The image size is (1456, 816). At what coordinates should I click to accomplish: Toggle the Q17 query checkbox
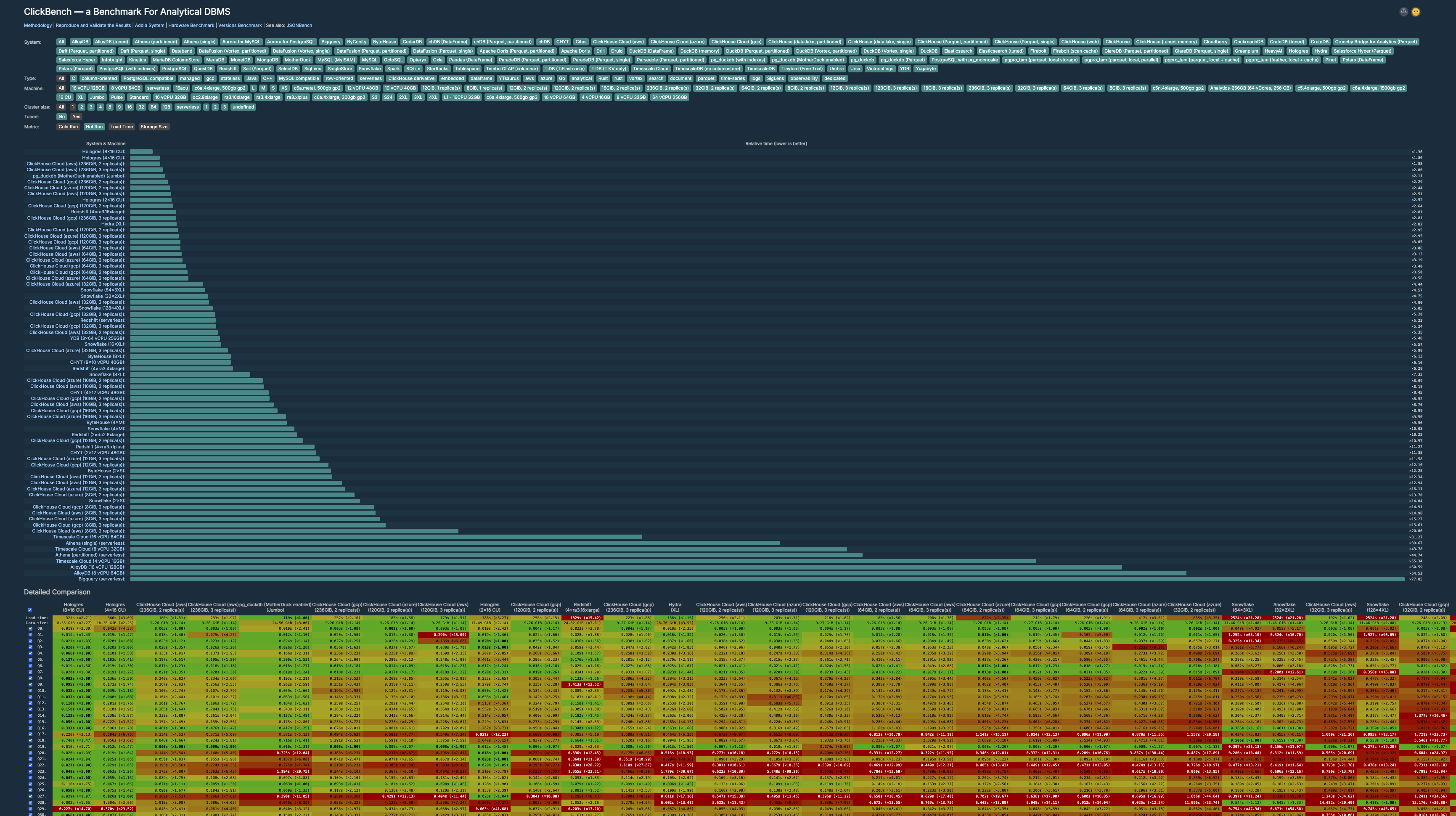coord(31,734)
